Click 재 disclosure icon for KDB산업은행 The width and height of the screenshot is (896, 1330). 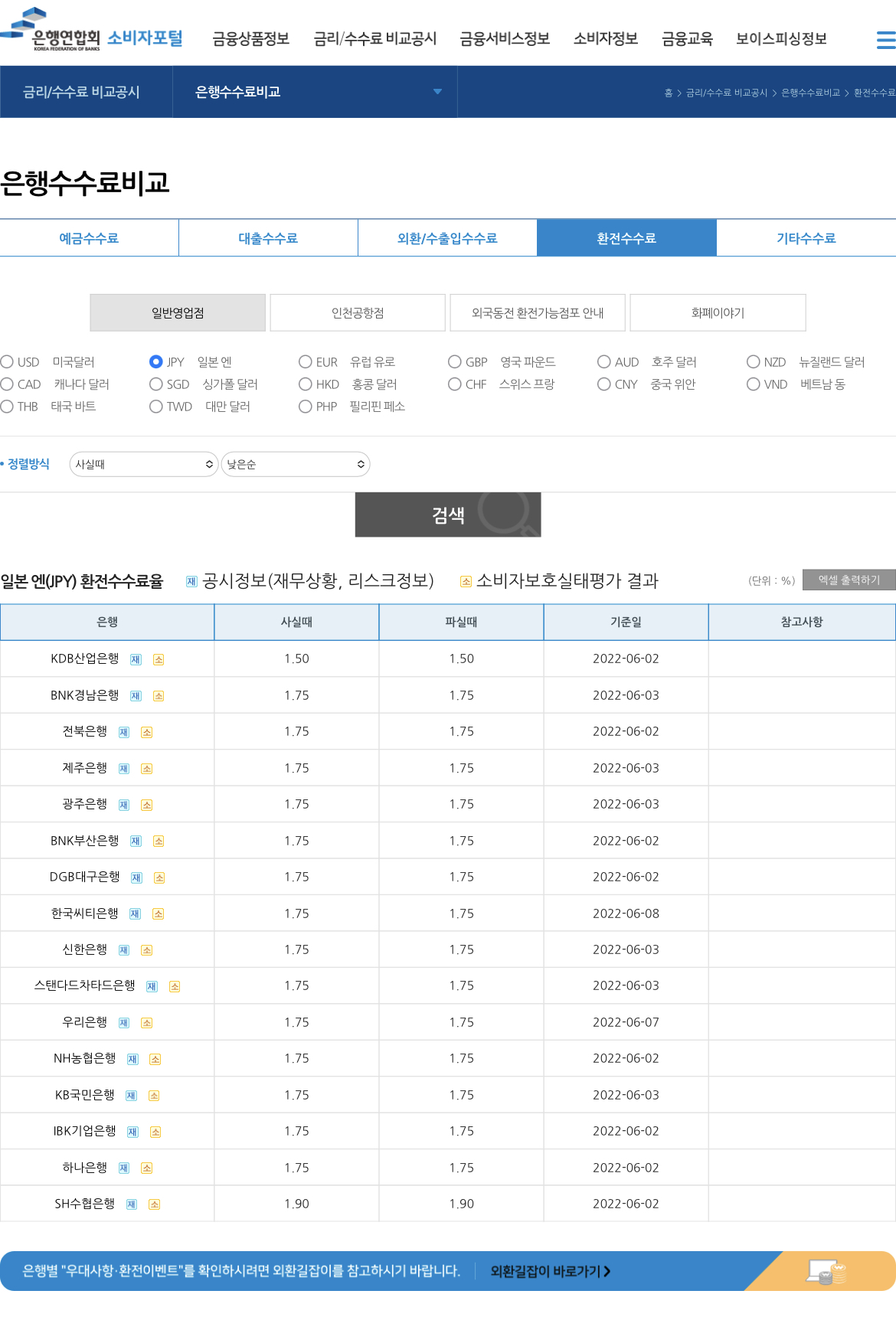[136, 660]
